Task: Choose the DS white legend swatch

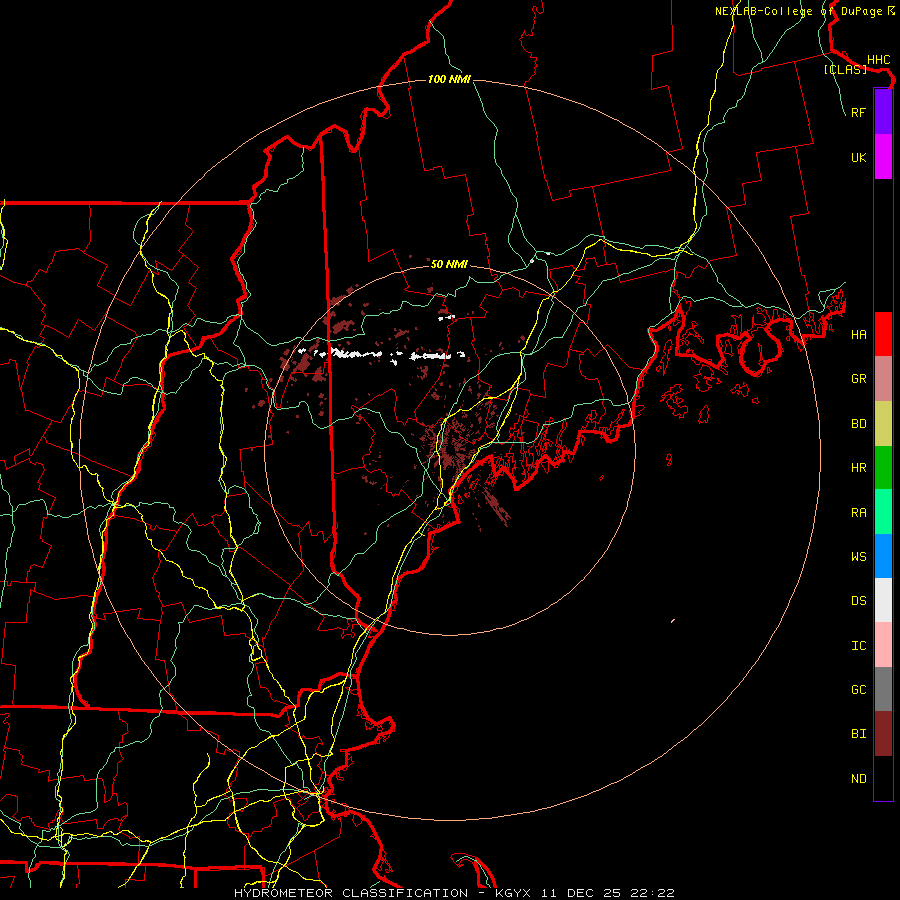Action: (x=883, y=600)
